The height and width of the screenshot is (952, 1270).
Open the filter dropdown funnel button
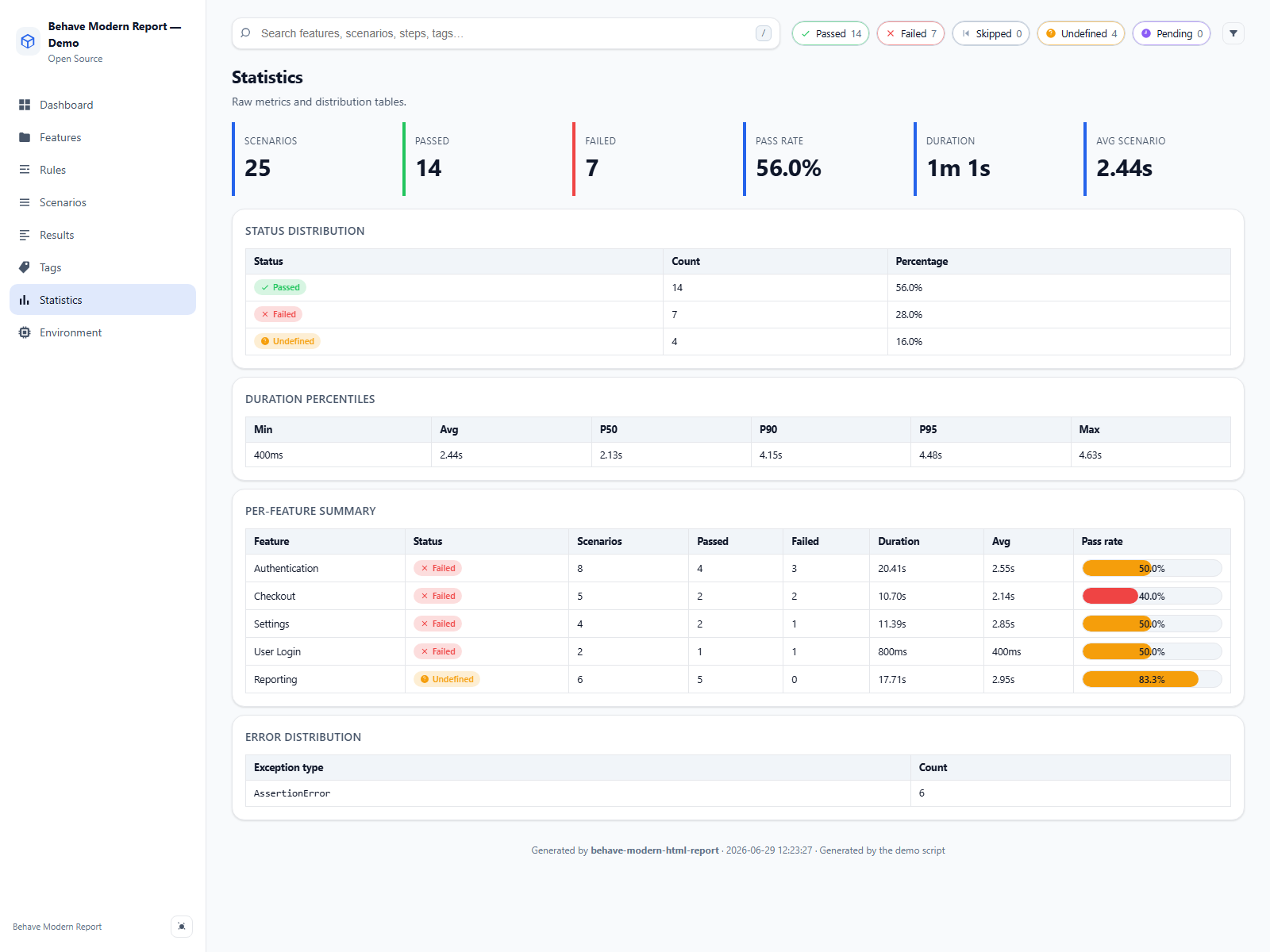tap(1233, 33)
